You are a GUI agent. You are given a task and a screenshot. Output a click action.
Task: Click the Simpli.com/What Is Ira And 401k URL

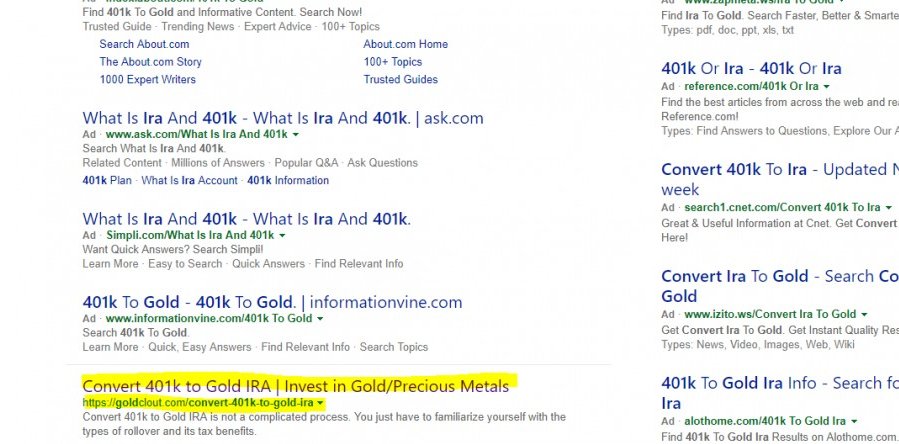190,235
